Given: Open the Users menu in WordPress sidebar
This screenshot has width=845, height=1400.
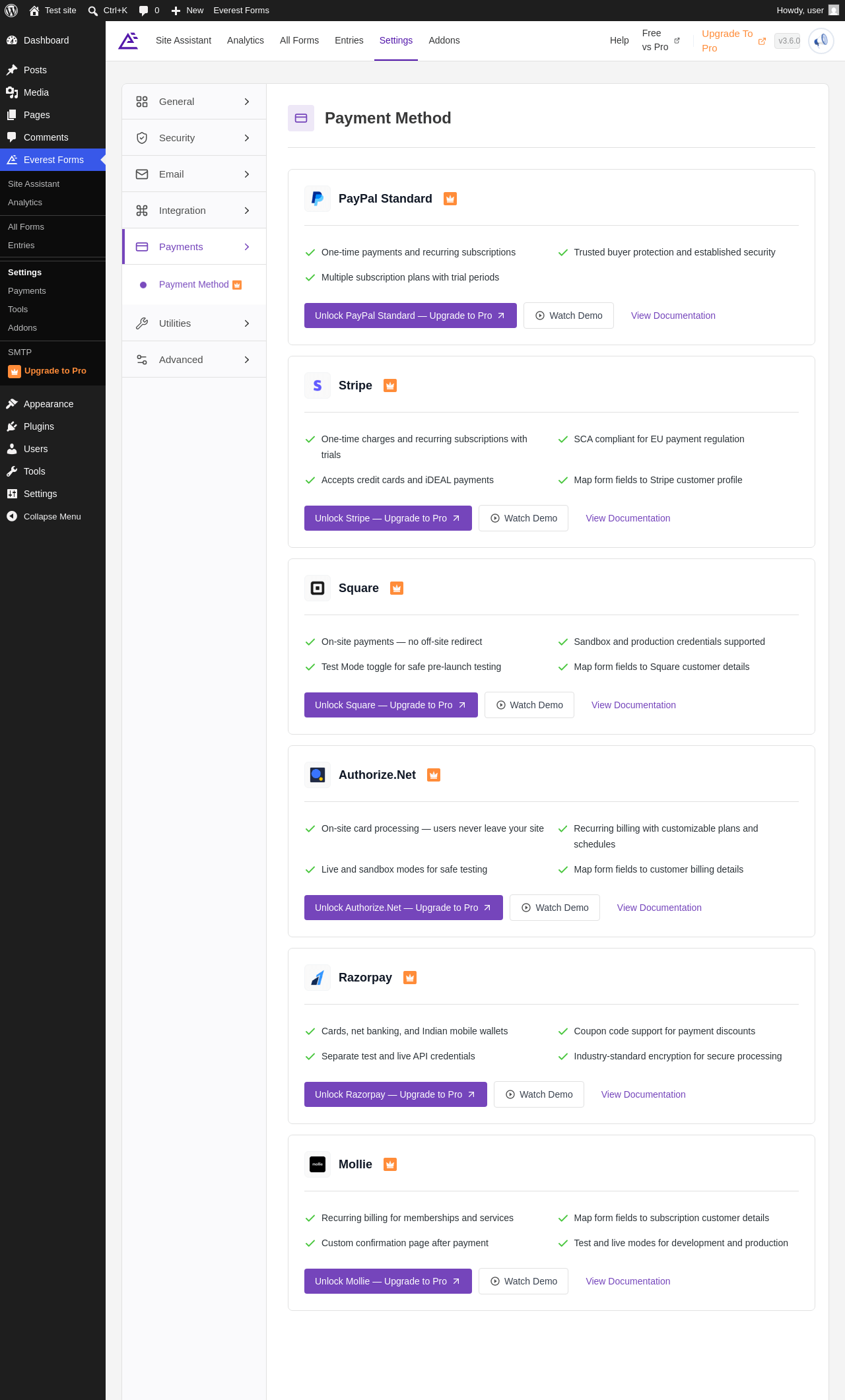Looking at the screenshot, I should (53, 449).
